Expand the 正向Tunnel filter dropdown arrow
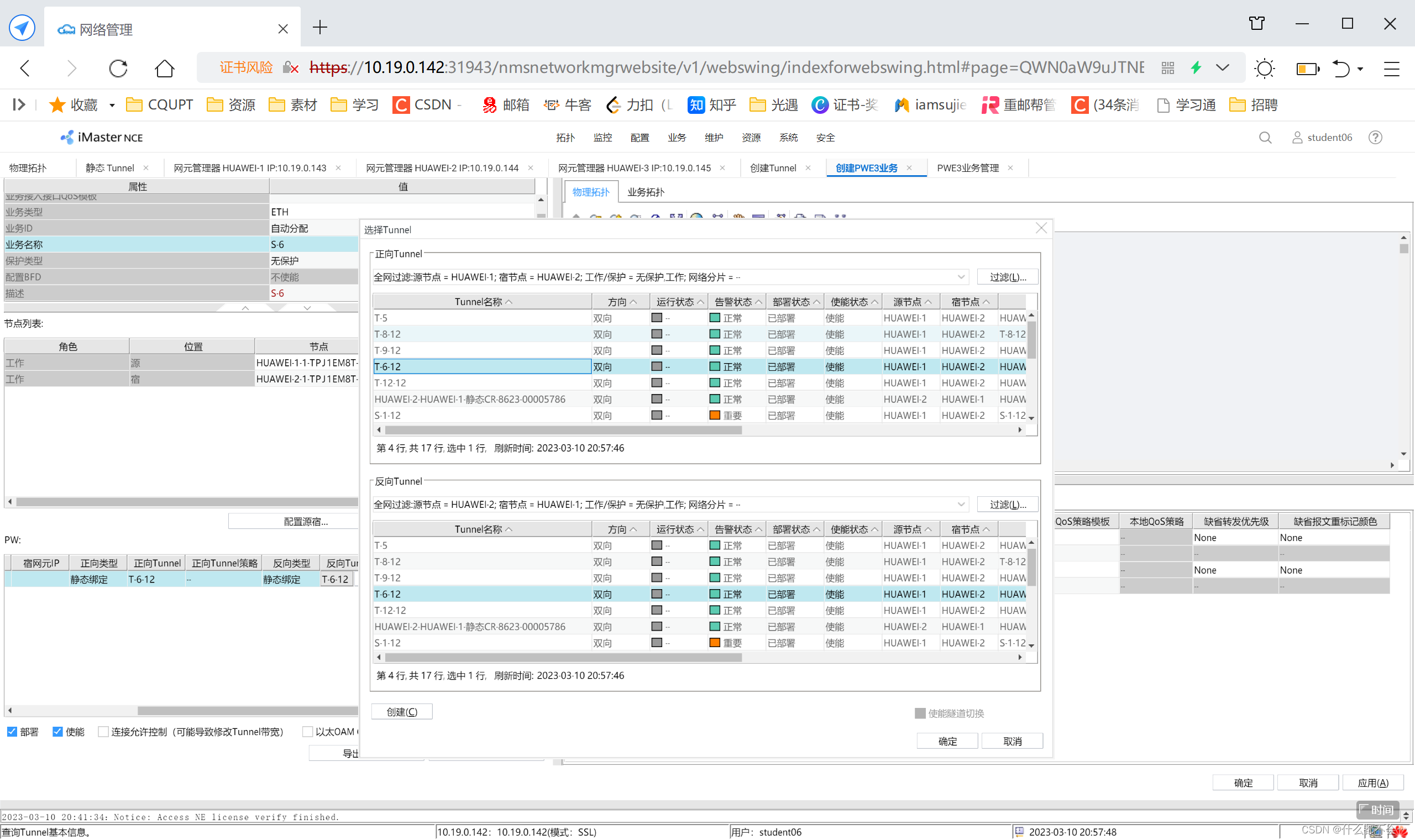 [x=961, y=277]
